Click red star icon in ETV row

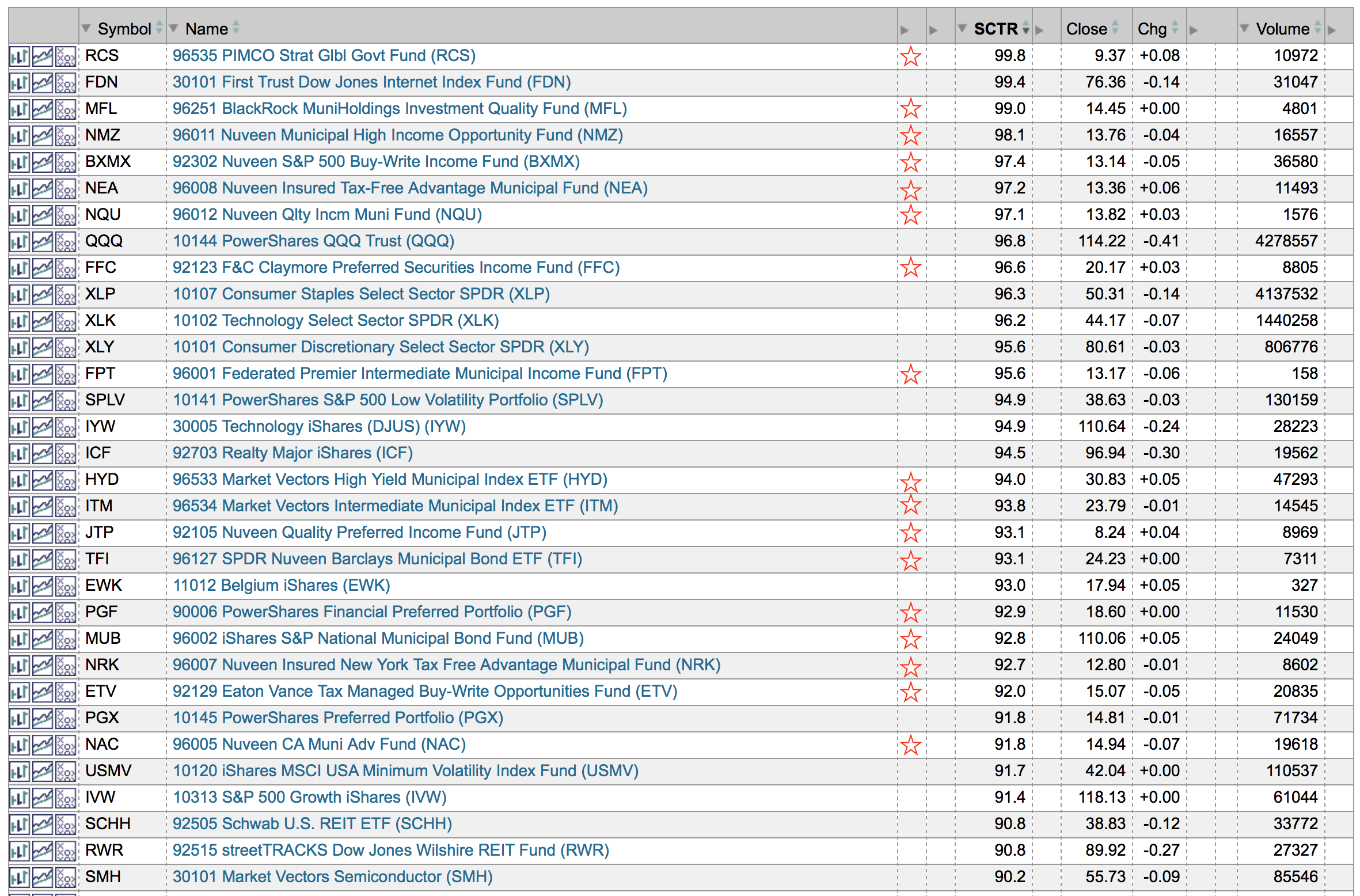tap(910, 692)
